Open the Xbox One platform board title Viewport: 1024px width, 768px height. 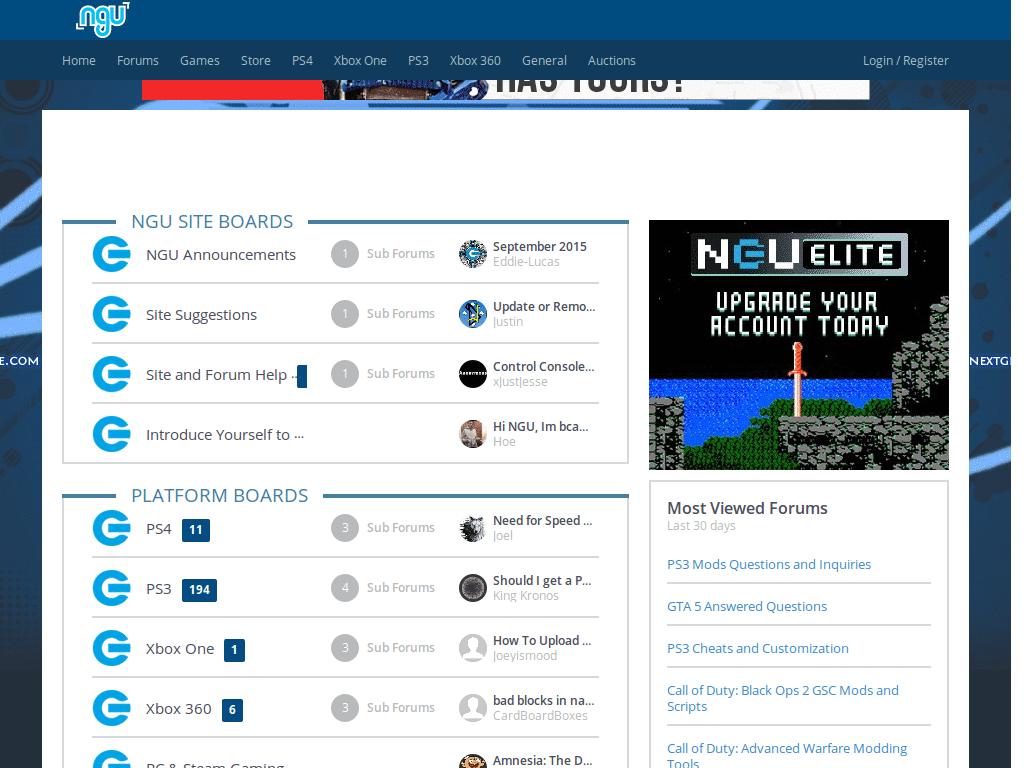pos(180,649)
